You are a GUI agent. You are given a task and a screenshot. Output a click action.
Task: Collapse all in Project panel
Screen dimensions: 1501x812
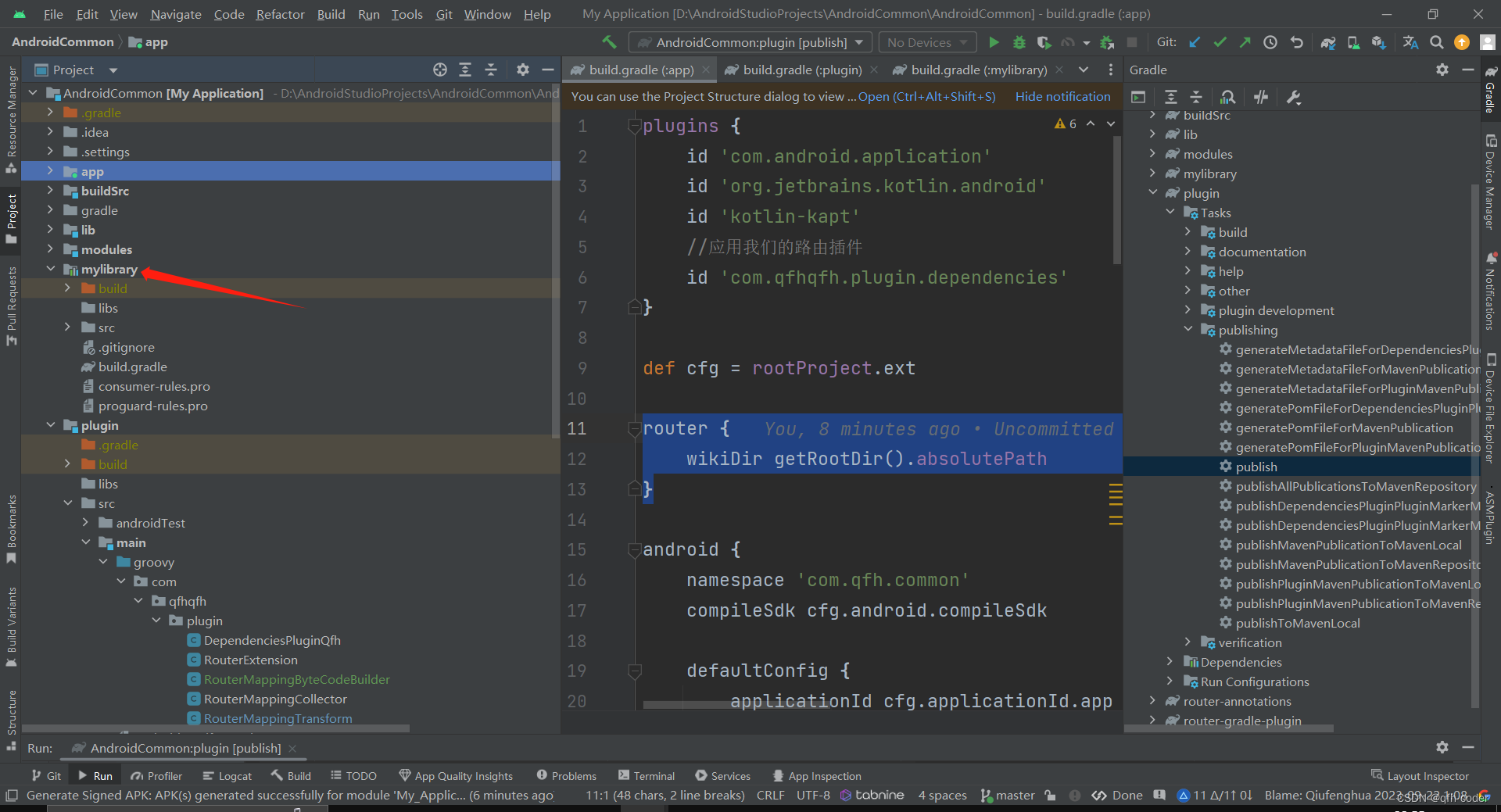pyautogui.click(x=491, y=70)
